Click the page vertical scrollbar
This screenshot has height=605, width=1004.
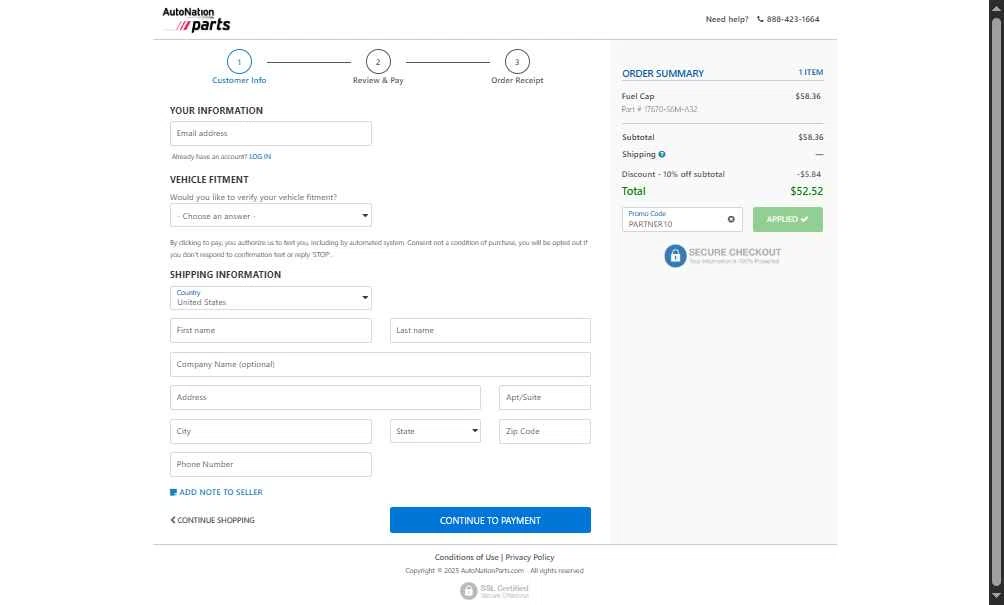pos(996,301)
